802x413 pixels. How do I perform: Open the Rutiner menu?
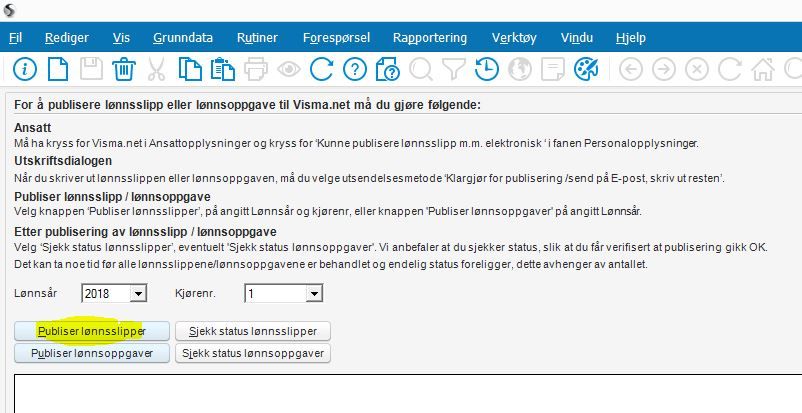[257, 38]
